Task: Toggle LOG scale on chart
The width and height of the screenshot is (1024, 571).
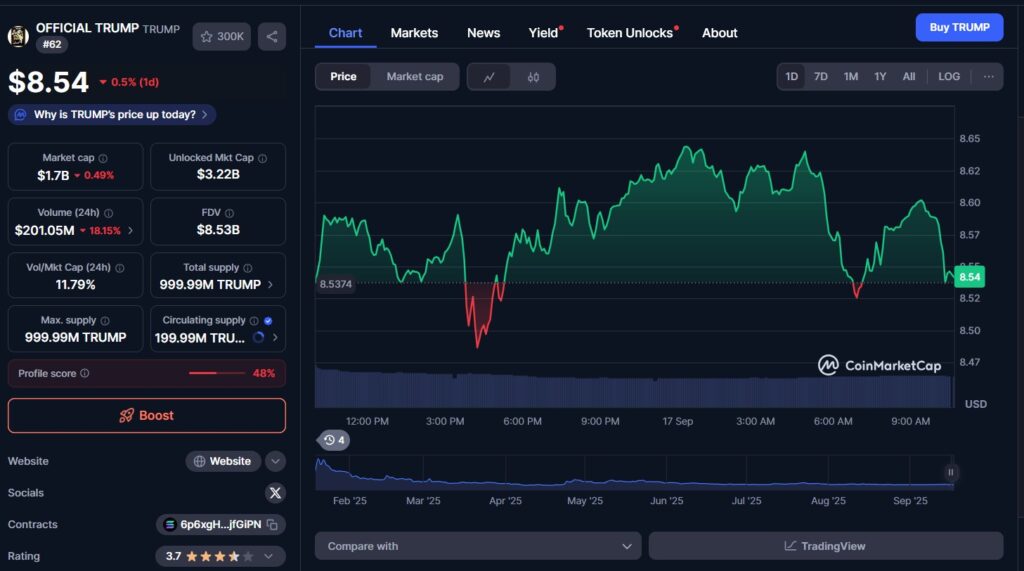Action: 949,76
